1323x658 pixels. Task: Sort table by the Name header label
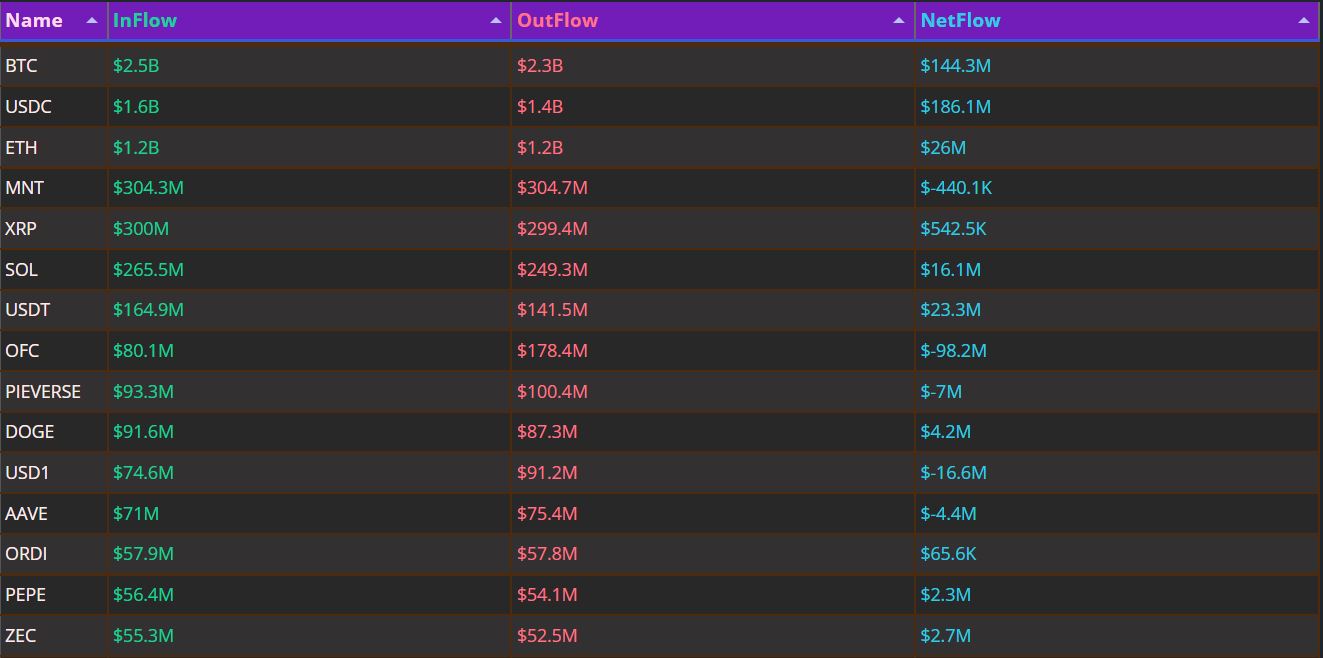coord(34,21)
